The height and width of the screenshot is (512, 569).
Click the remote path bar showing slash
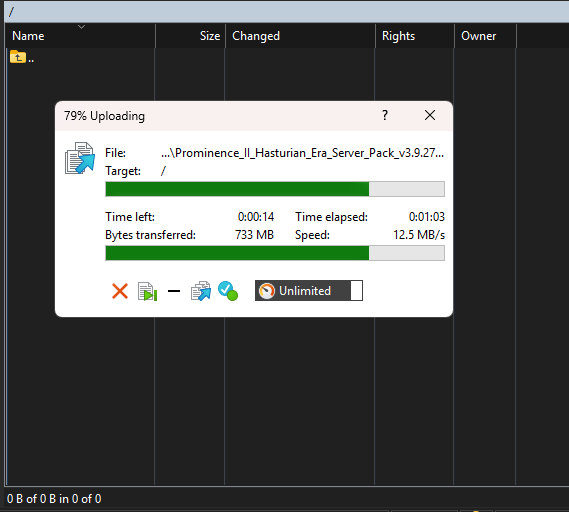287,12
